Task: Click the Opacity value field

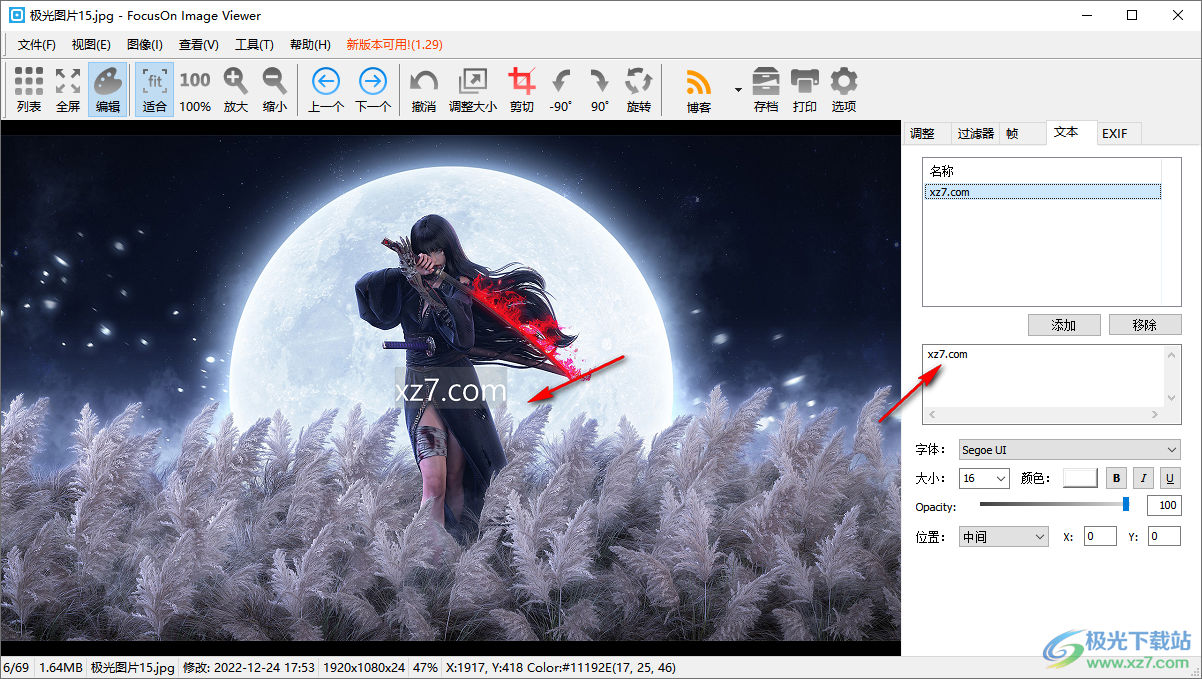Action: pyautogui.click(x=1164, y=506)
